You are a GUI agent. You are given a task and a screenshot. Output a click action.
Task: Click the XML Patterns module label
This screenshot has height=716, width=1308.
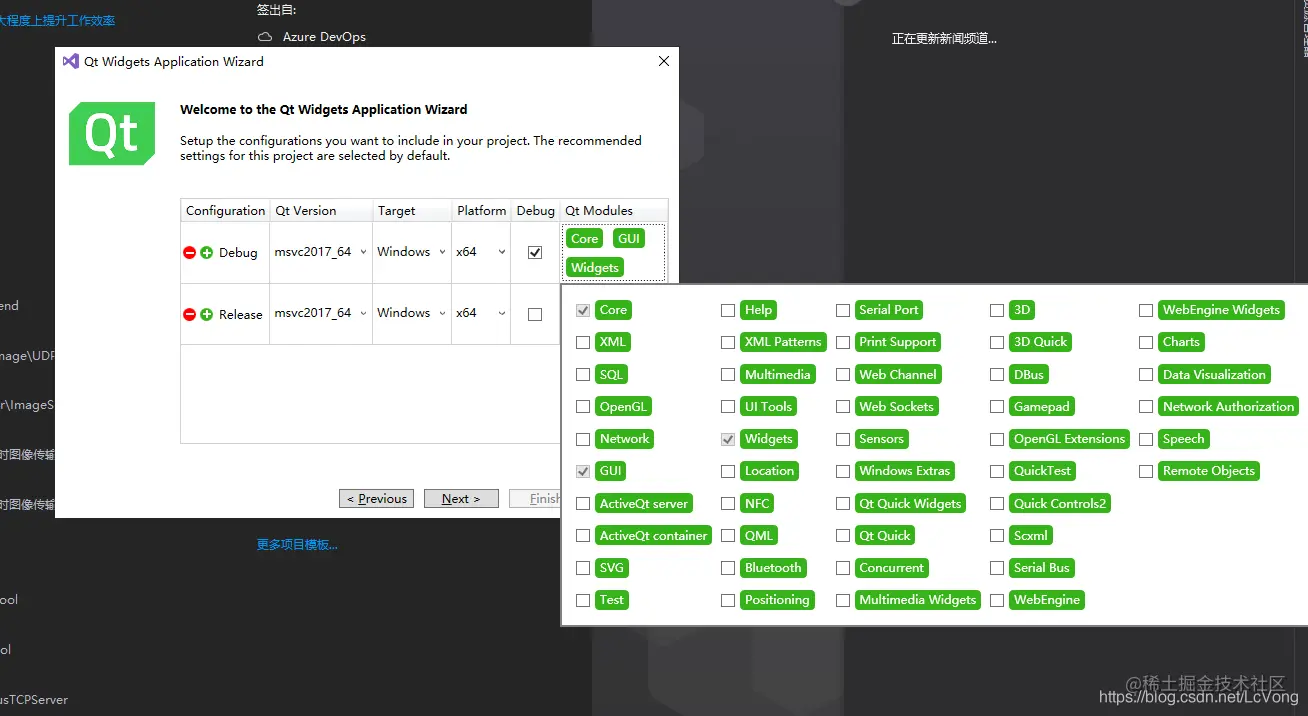[x=783, y=342]
